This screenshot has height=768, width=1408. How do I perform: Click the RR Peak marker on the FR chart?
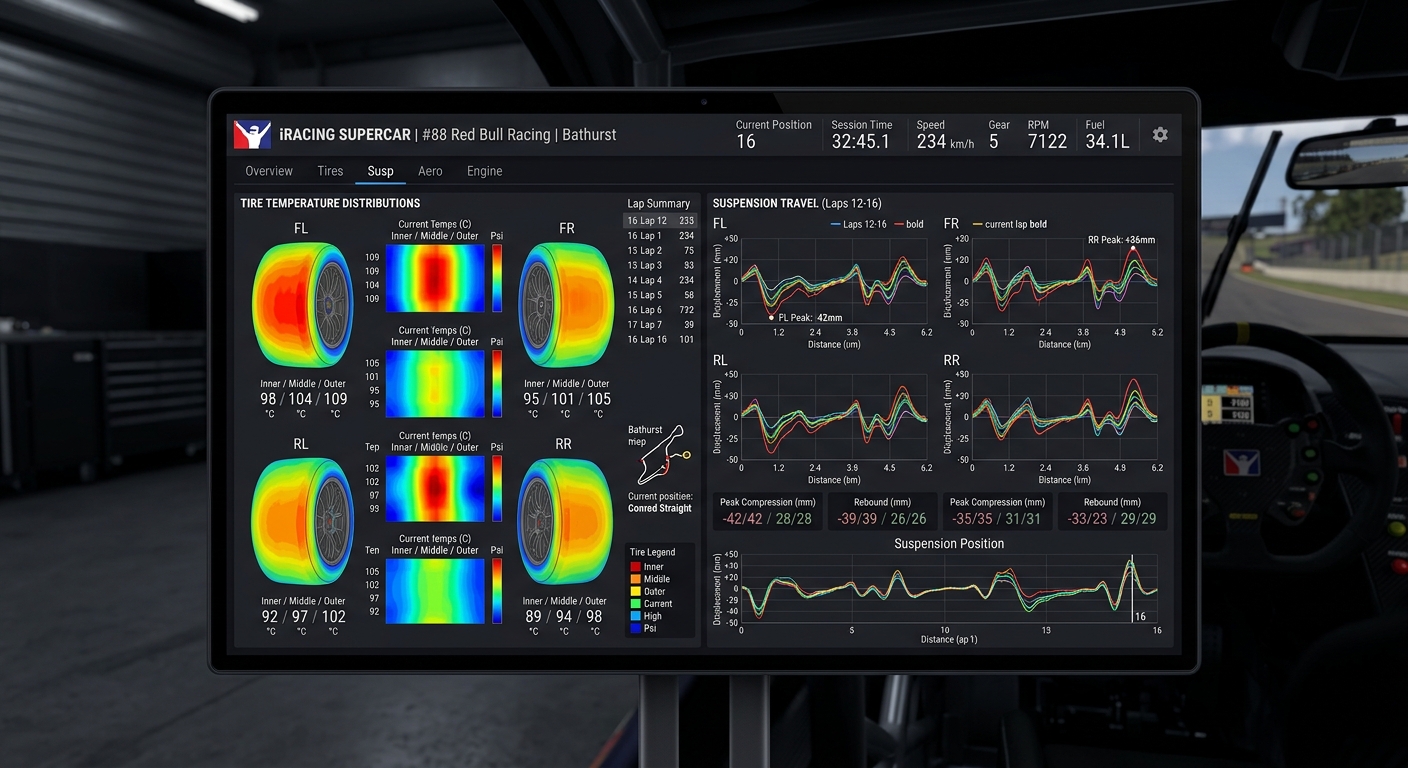1133,249
